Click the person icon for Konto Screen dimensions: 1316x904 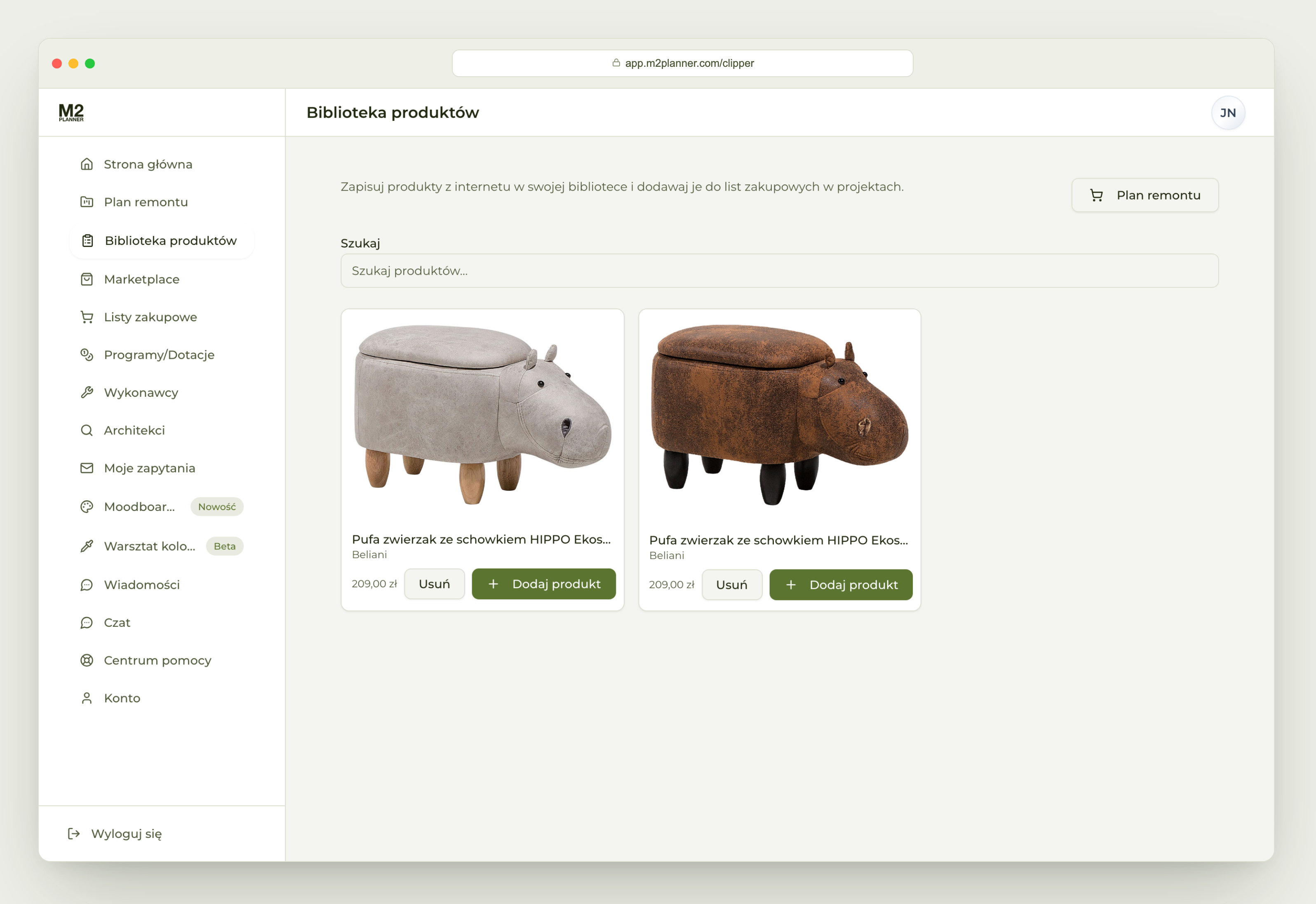(x=87, y=698)
